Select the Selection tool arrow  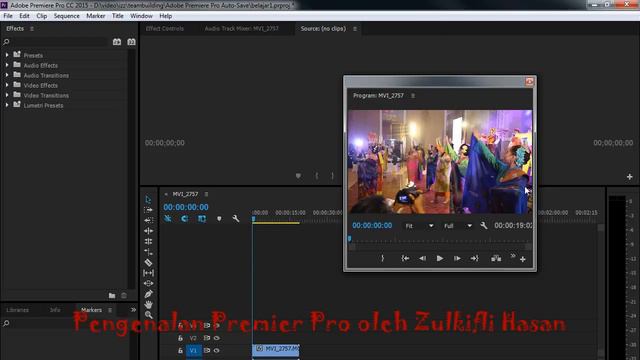coord(148,199)
